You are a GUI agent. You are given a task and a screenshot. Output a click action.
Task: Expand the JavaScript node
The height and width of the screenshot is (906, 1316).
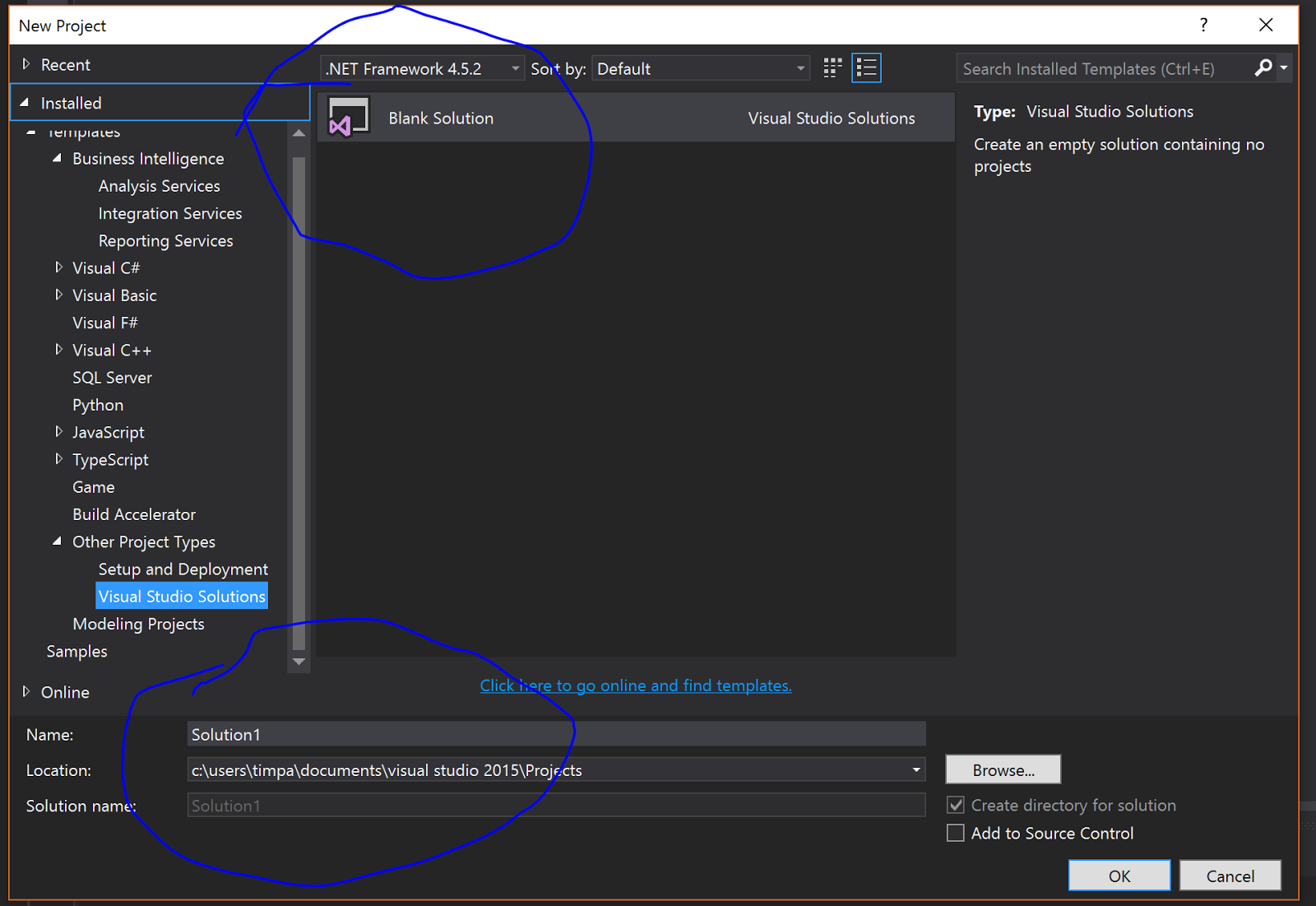click(x=58, y=432)
